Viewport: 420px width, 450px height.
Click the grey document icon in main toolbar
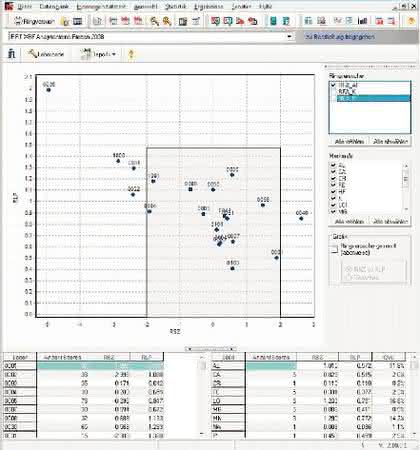tap(97, 21)
